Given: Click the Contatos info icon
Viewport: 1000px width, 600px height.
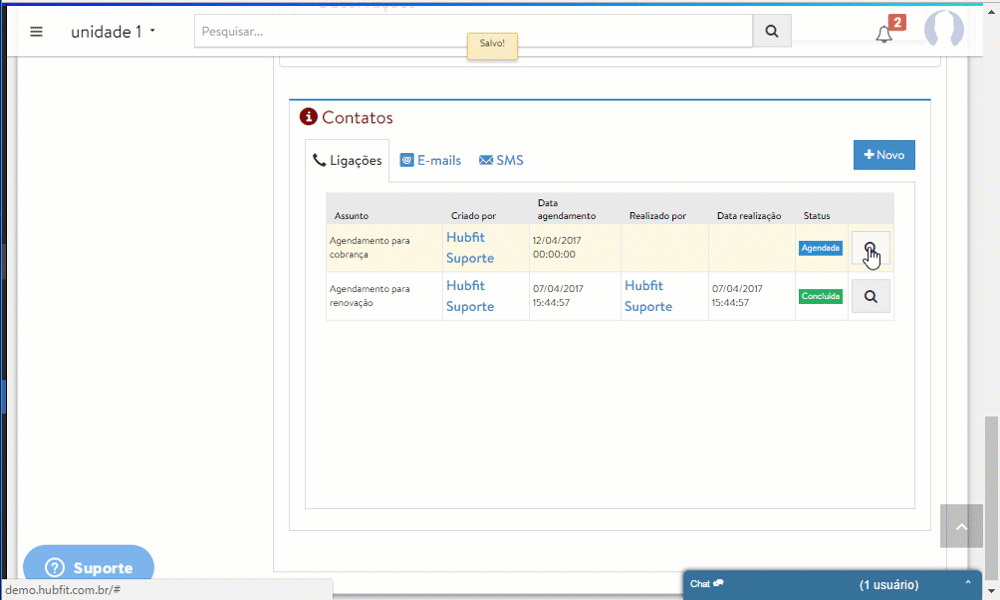Looking at the screenshot, I should coord(309,117).
